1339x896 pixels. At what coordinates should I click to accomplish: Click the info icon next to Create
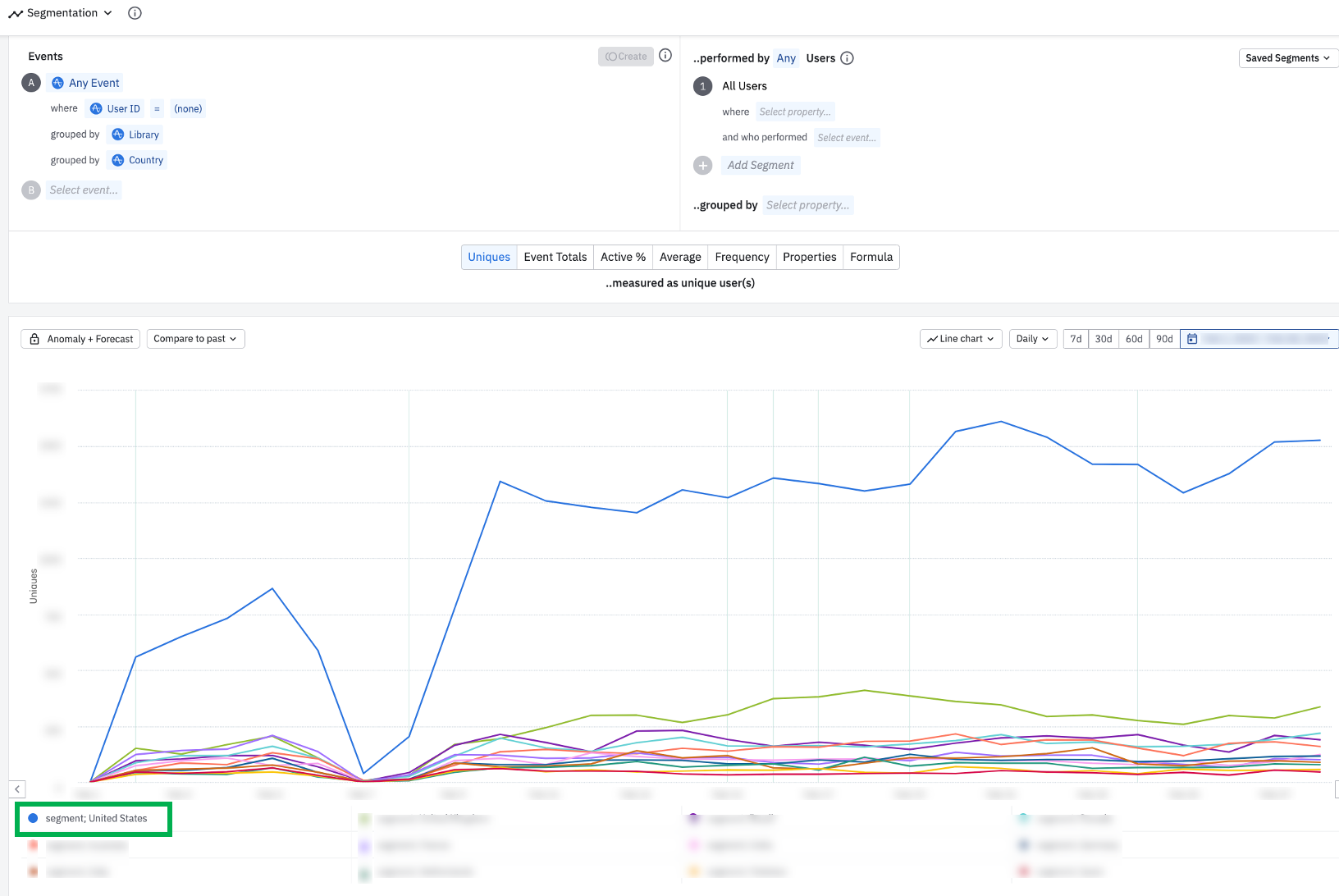(x=665, y=56)
